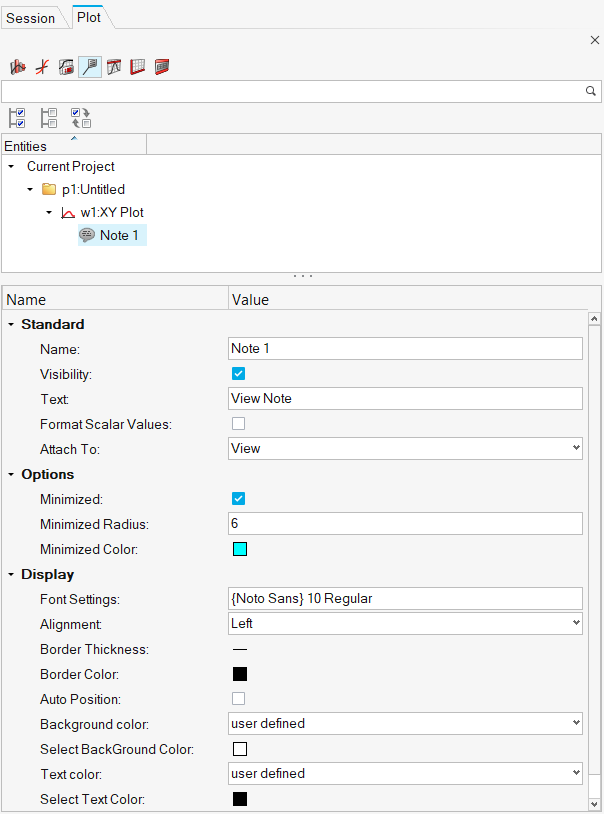Switch to the Session tab
604x814 pixels.
click(x=31, y=18)
